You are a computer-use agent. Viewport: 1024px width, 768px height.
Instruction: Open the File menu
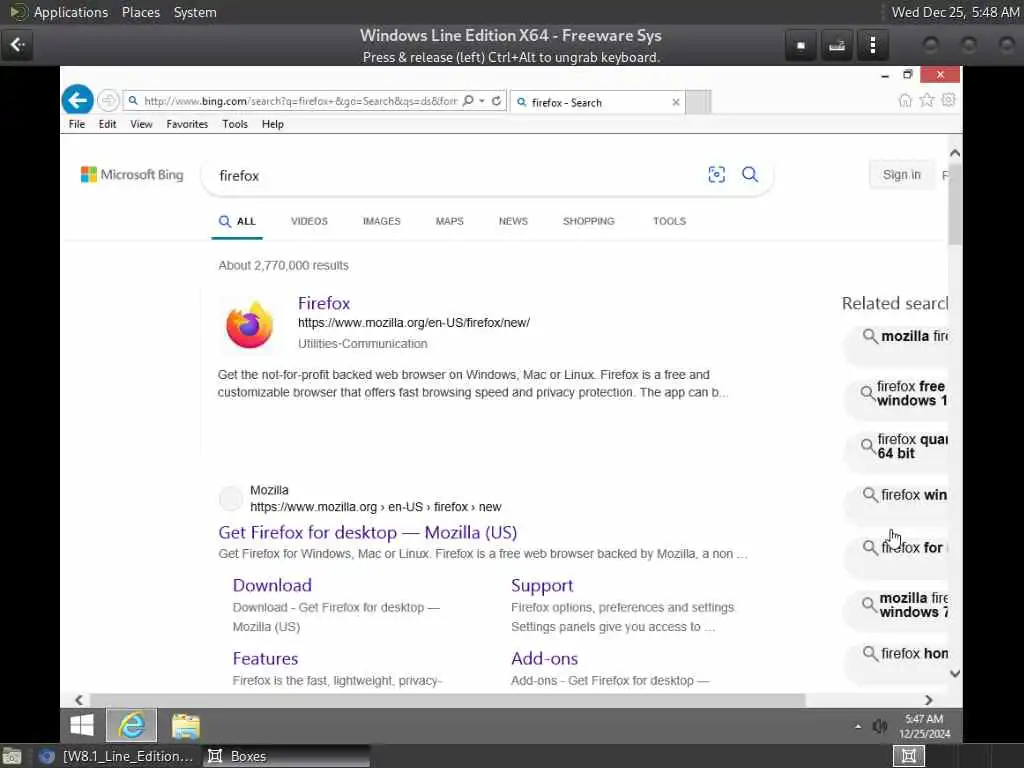coord(77,124)
